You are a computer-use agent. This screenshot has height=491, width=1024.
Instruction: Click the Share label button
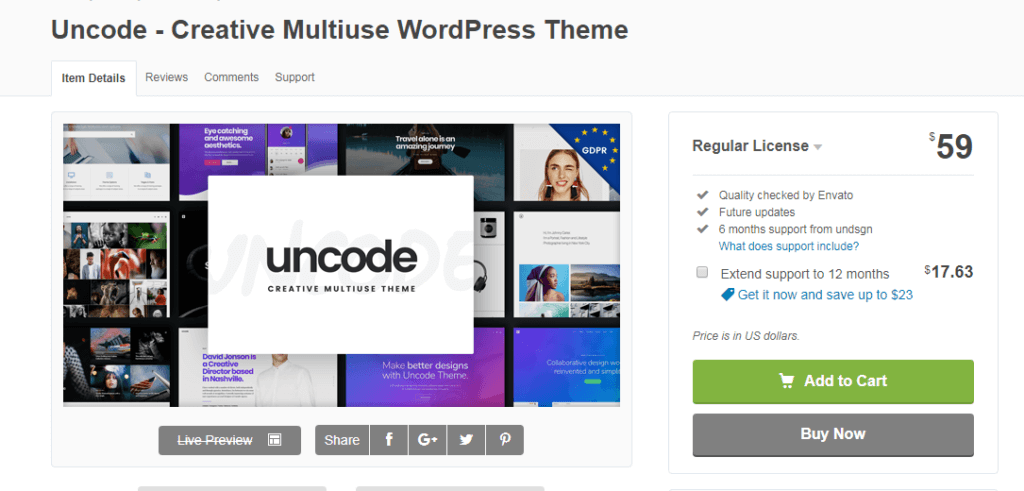pyautogui.click(x=342, y=440)
